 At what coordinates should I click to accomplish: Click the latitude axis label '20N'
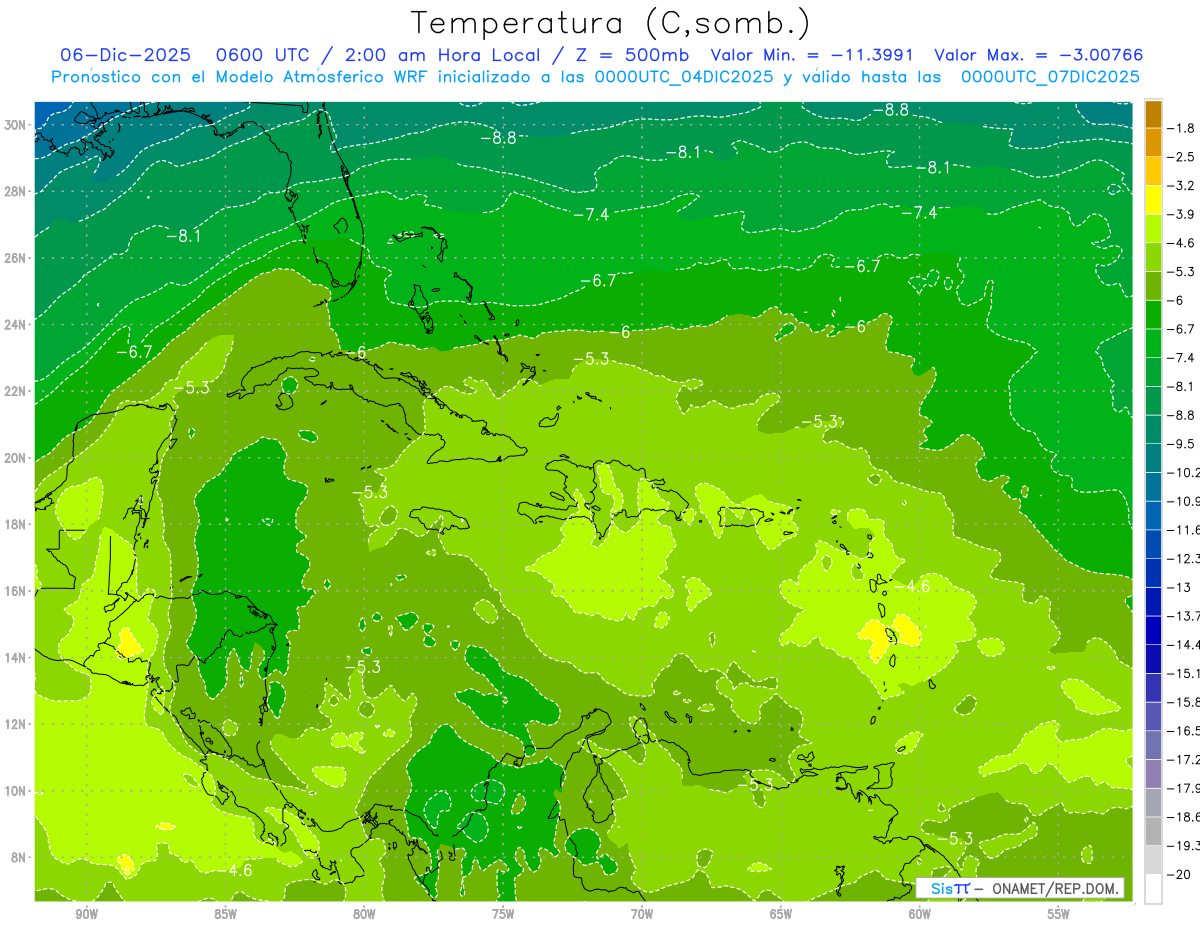pos(16,458)
